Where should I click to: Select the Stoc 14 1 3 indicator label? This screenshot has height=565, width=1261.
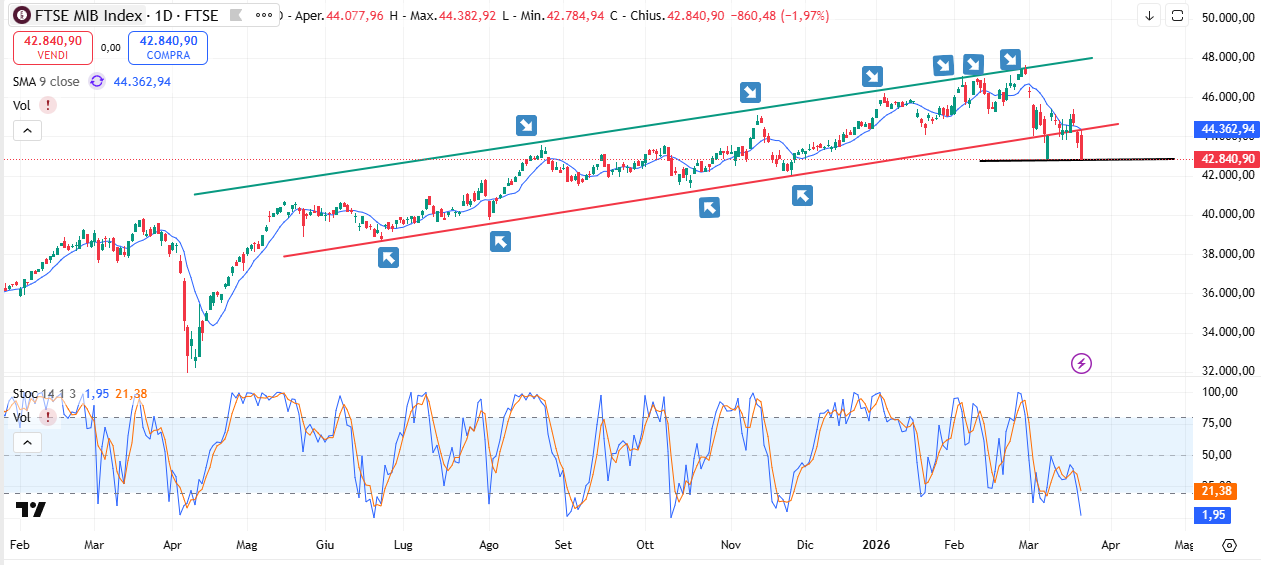pyautogui.click(x=44, y=394)
